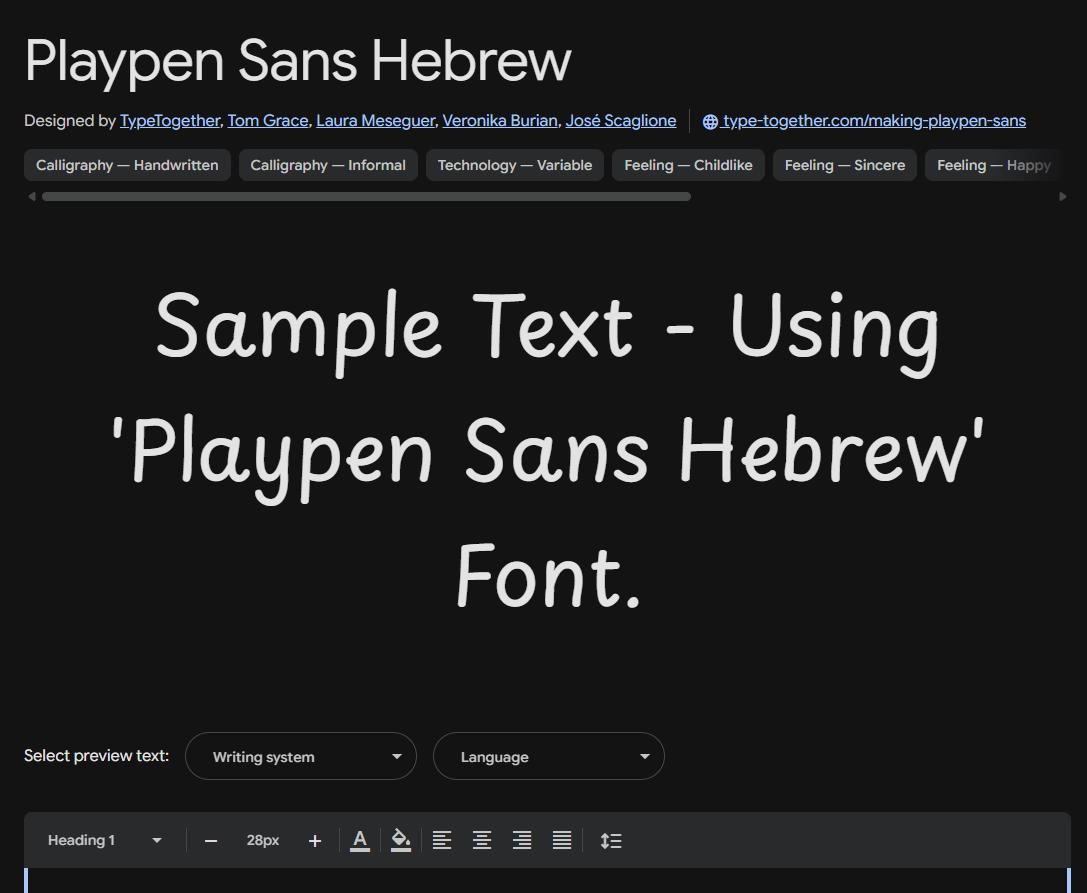This screenshot has height=893, width=1087.
Task: Open the Heading 1 style dropdown
Action: [x=105, y=840]
